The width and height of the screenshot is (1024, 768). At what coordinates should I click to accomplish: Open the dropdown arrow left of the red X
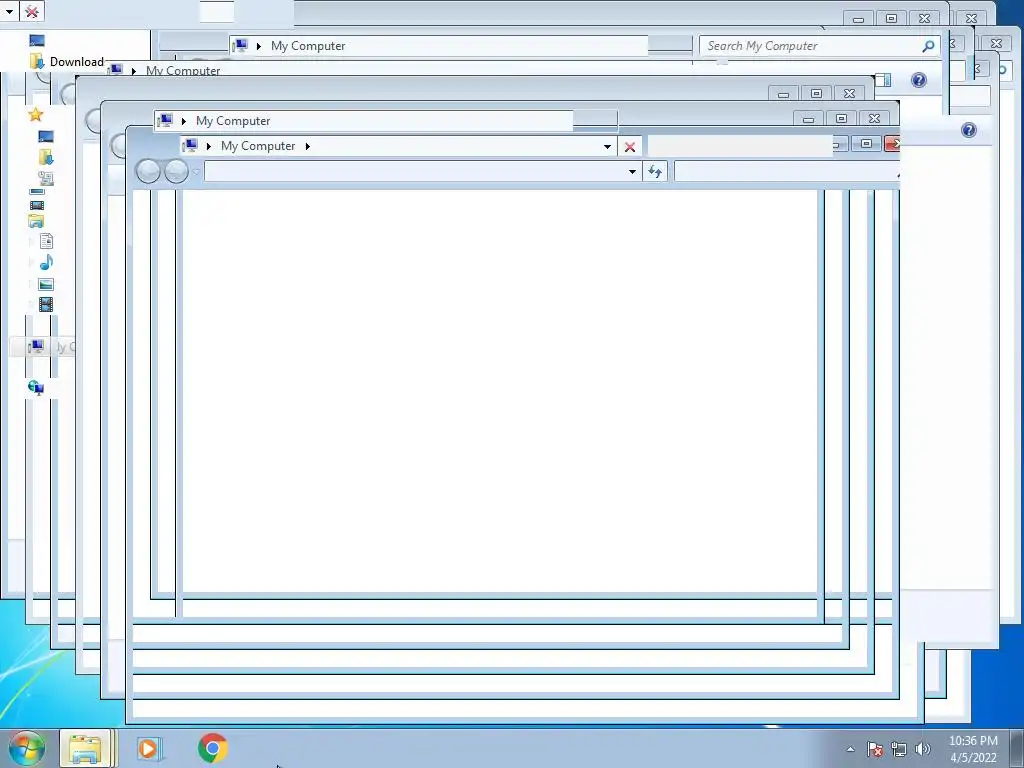pyautogui.click(x=607, y=147)
